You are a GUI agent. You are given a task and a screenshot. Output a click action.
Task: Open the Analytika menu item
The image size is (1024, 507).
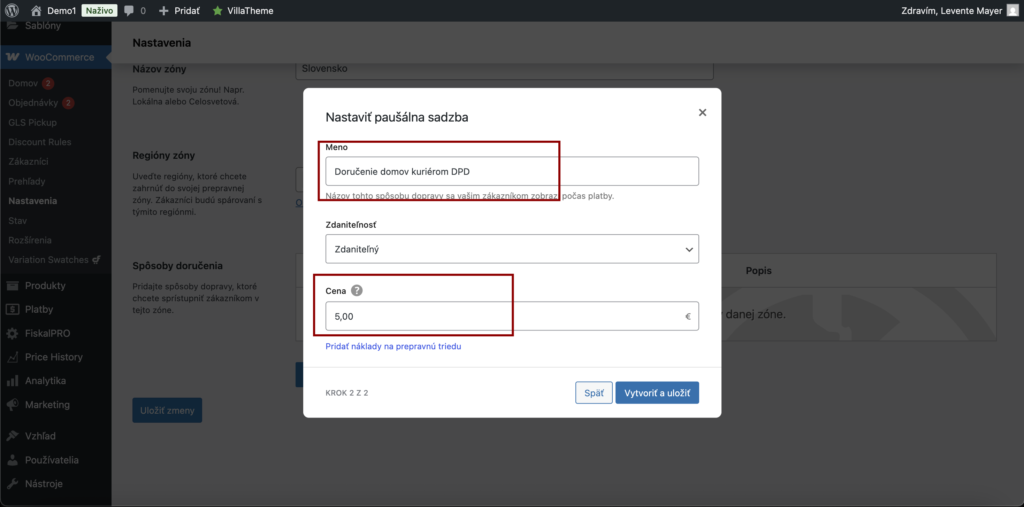tap(45, 381)
